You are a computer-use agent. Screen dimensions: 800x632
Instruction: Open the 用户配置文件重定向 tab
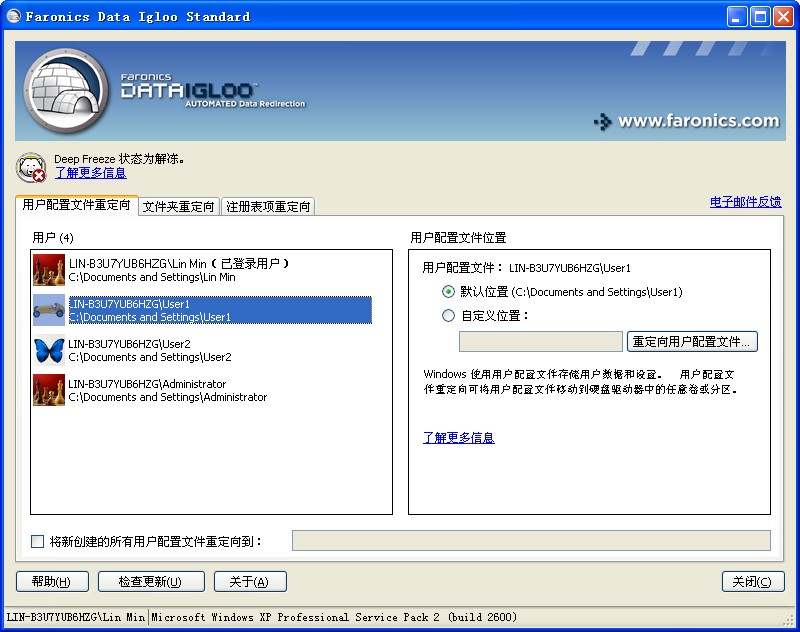point(76,205)
